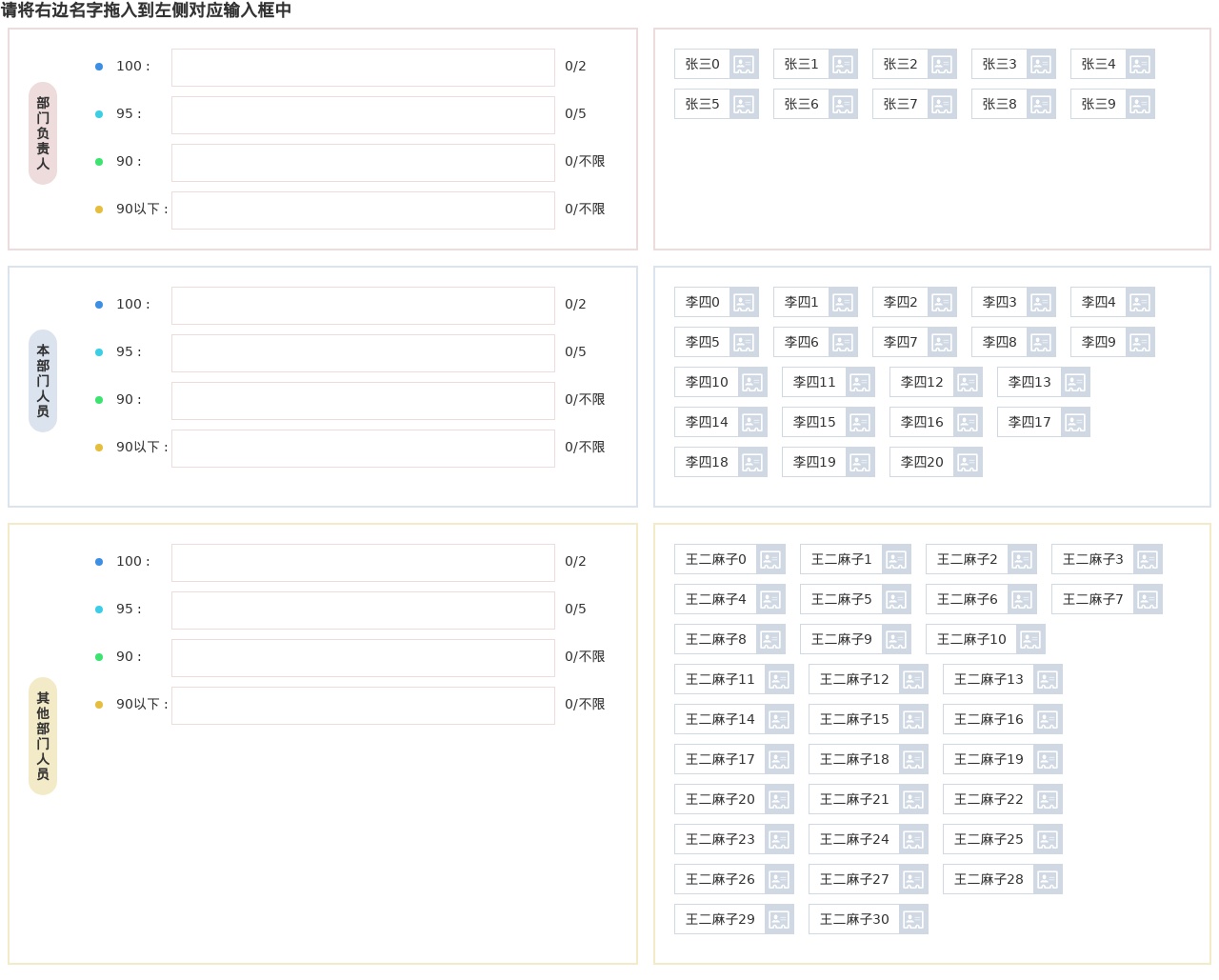The width and height of the screenshot is (1219, 980).
Task: Click the ID card icon beside 王二麻子25
Action: coord(1048,840)
